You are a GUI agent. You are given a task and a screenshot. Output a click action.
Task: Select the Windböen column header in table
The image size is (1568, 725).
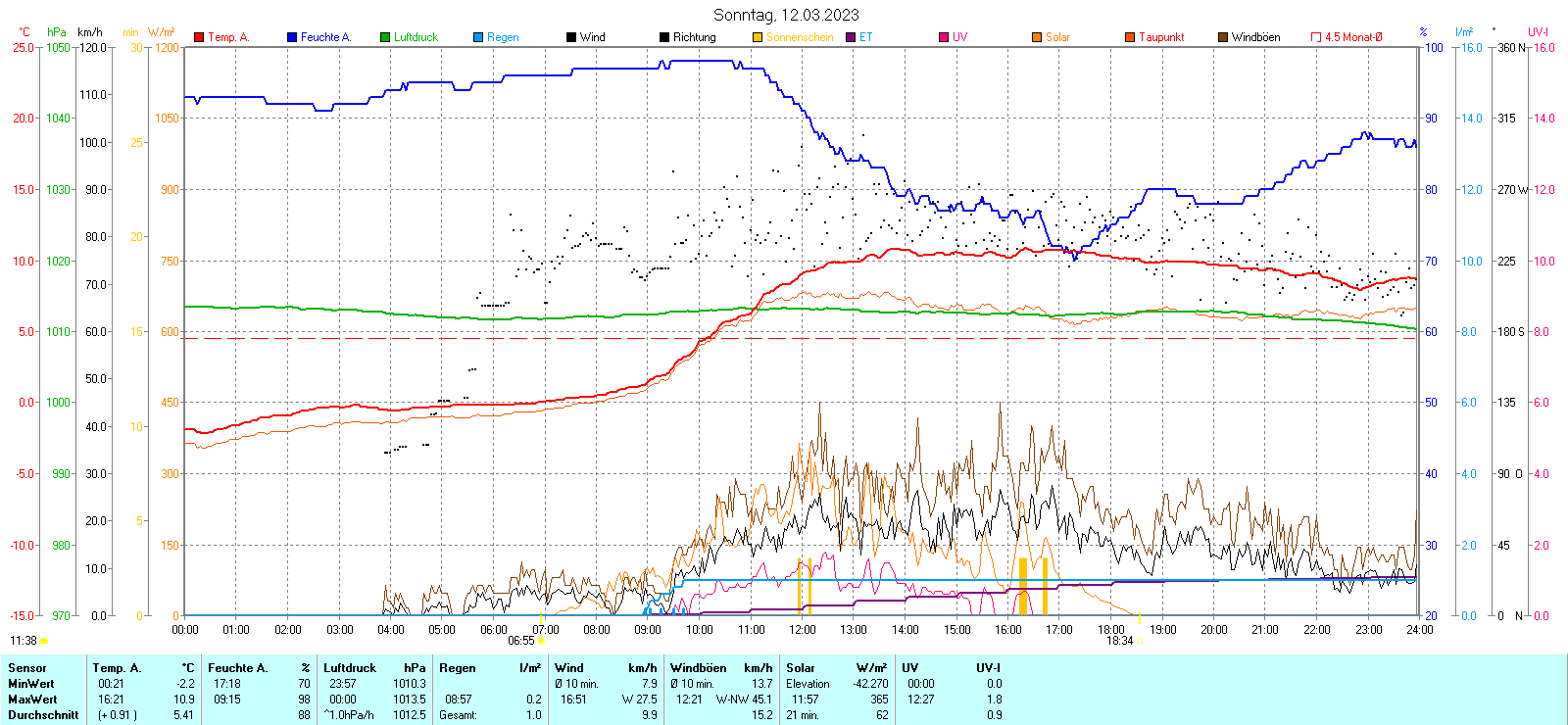[x=698, y=668]
